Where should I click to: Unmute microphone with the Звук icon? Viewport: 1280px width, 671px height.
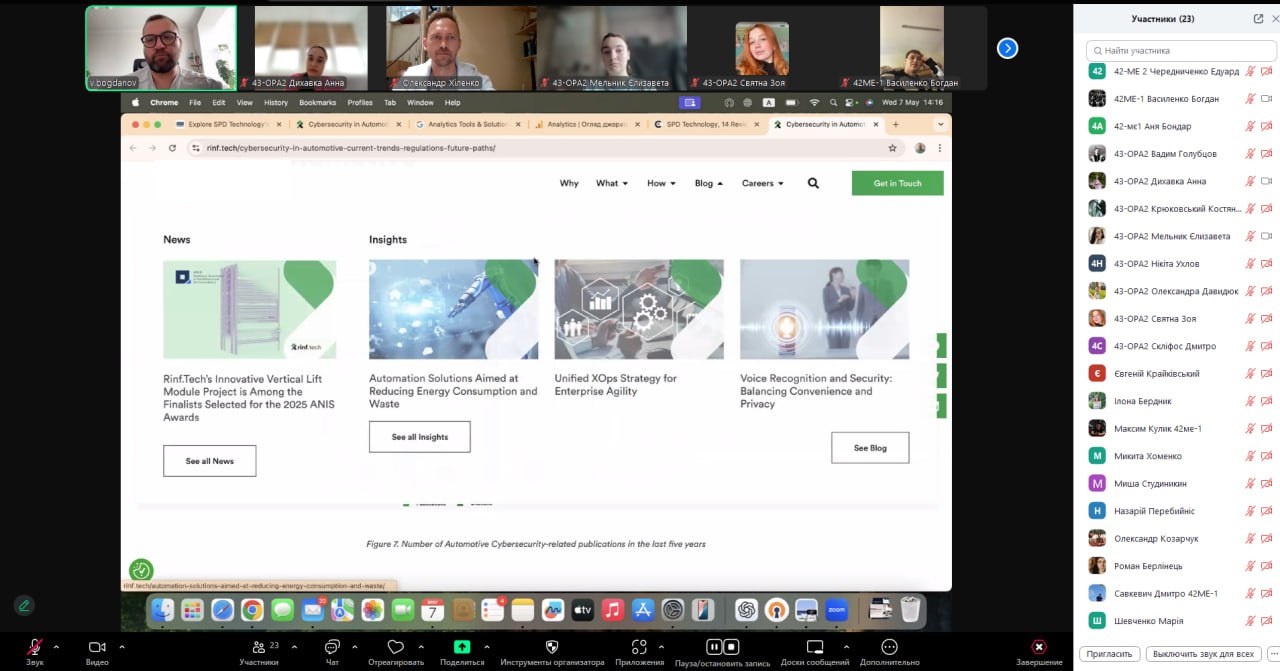(x=35, y=646)
